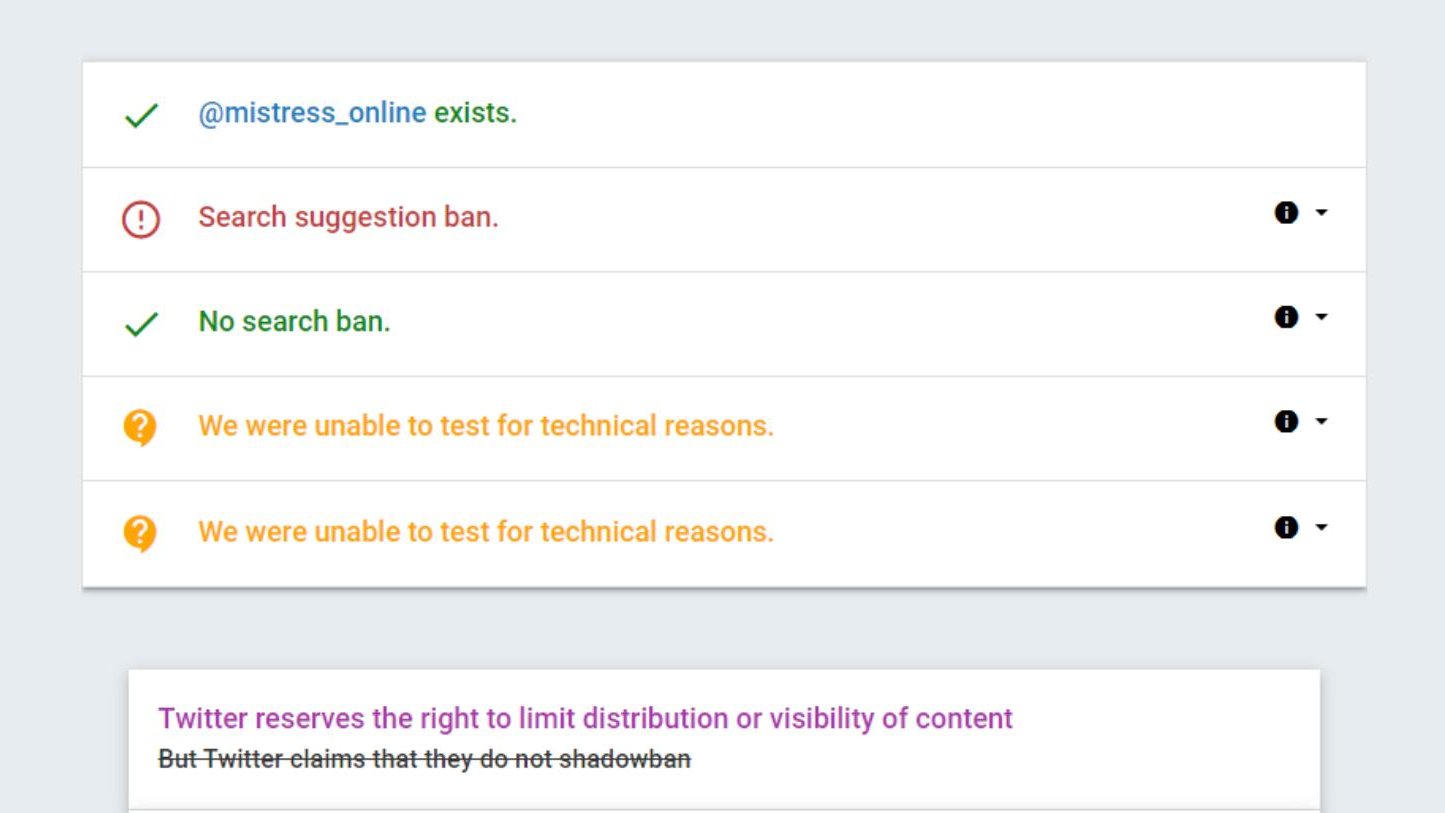The image size is (1445, 813).
Task: Click the green checkmark next to No search ban
Action: [141, 324]
